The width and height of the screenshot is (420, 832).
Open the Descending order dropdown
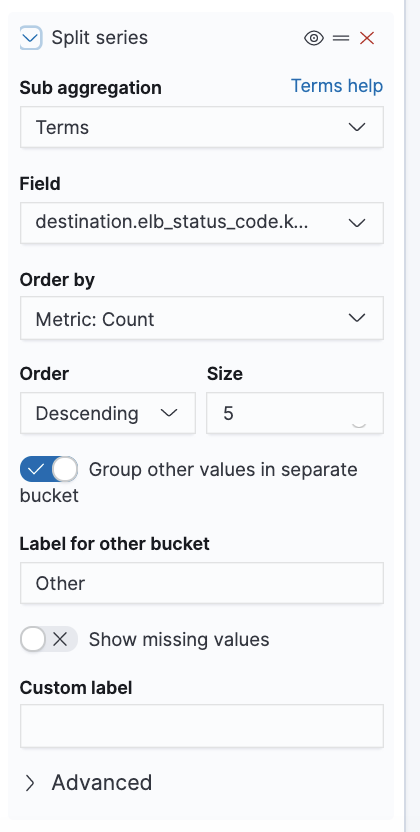click(108, 413)
